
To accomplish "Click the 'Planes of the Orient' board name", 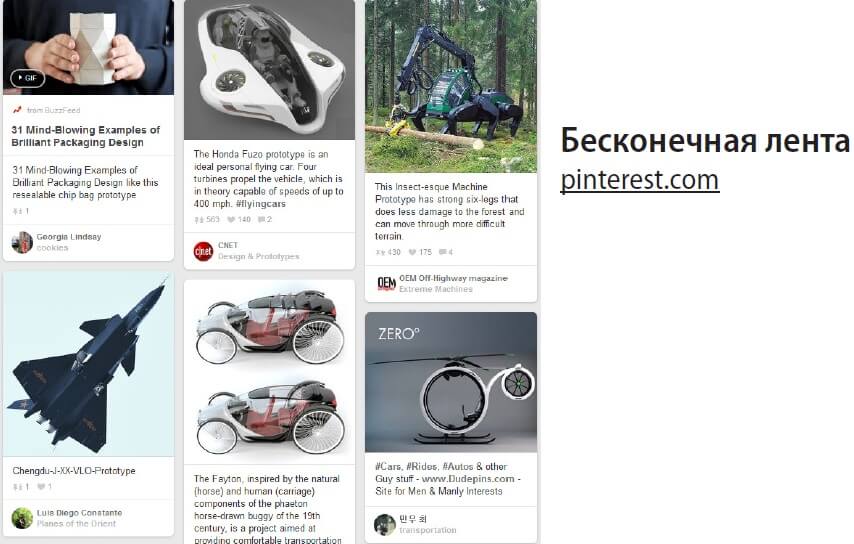I will click(76, 523).
